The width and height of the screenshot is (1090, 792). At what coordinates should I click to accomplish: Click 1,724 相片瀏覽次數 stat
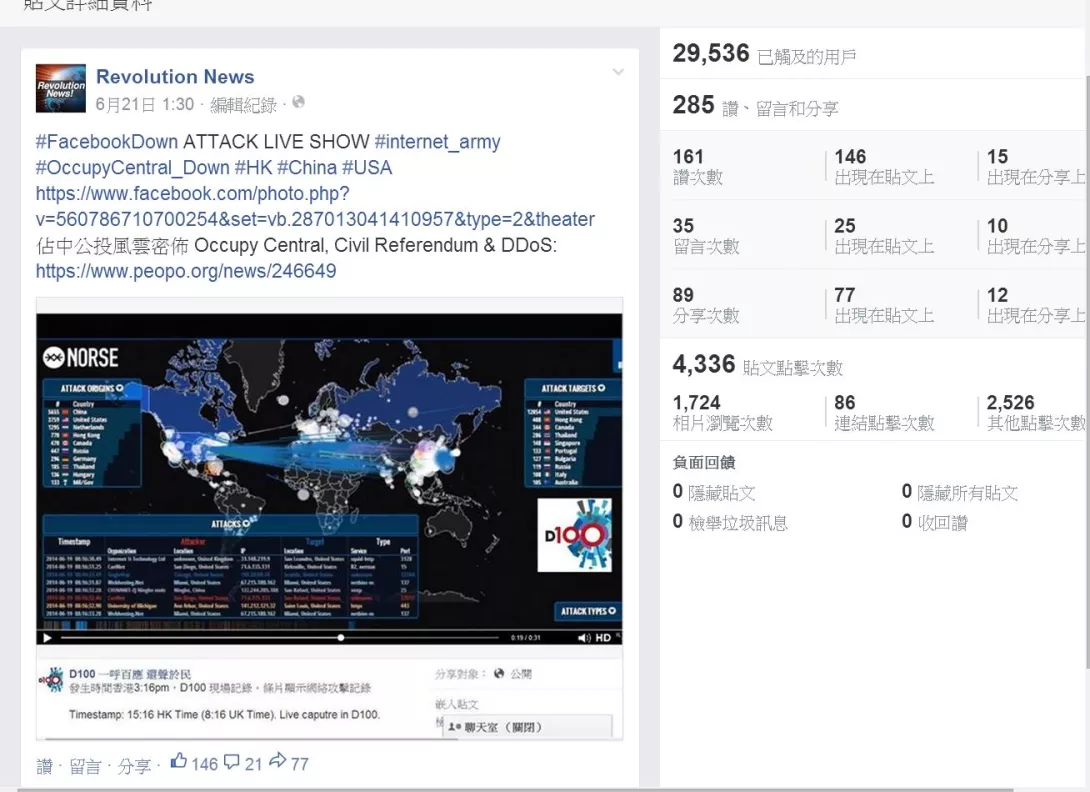coord(722,412)
